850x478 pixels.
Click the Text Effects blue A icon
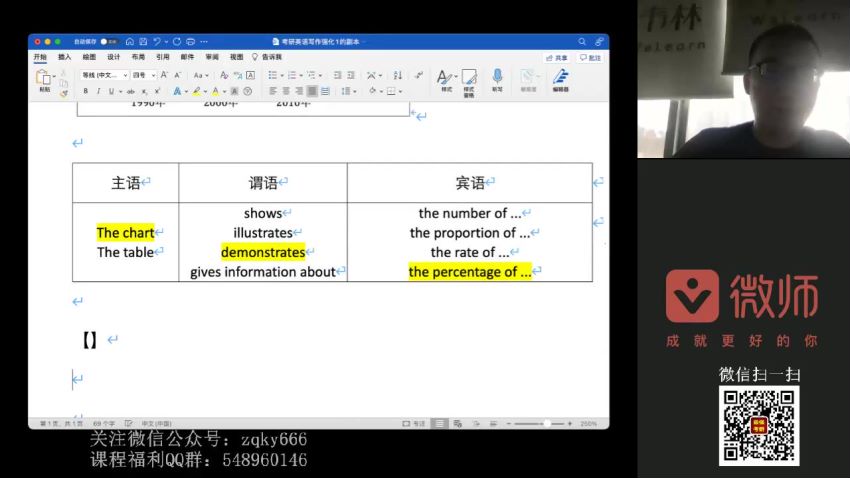(x=177, y=92)
